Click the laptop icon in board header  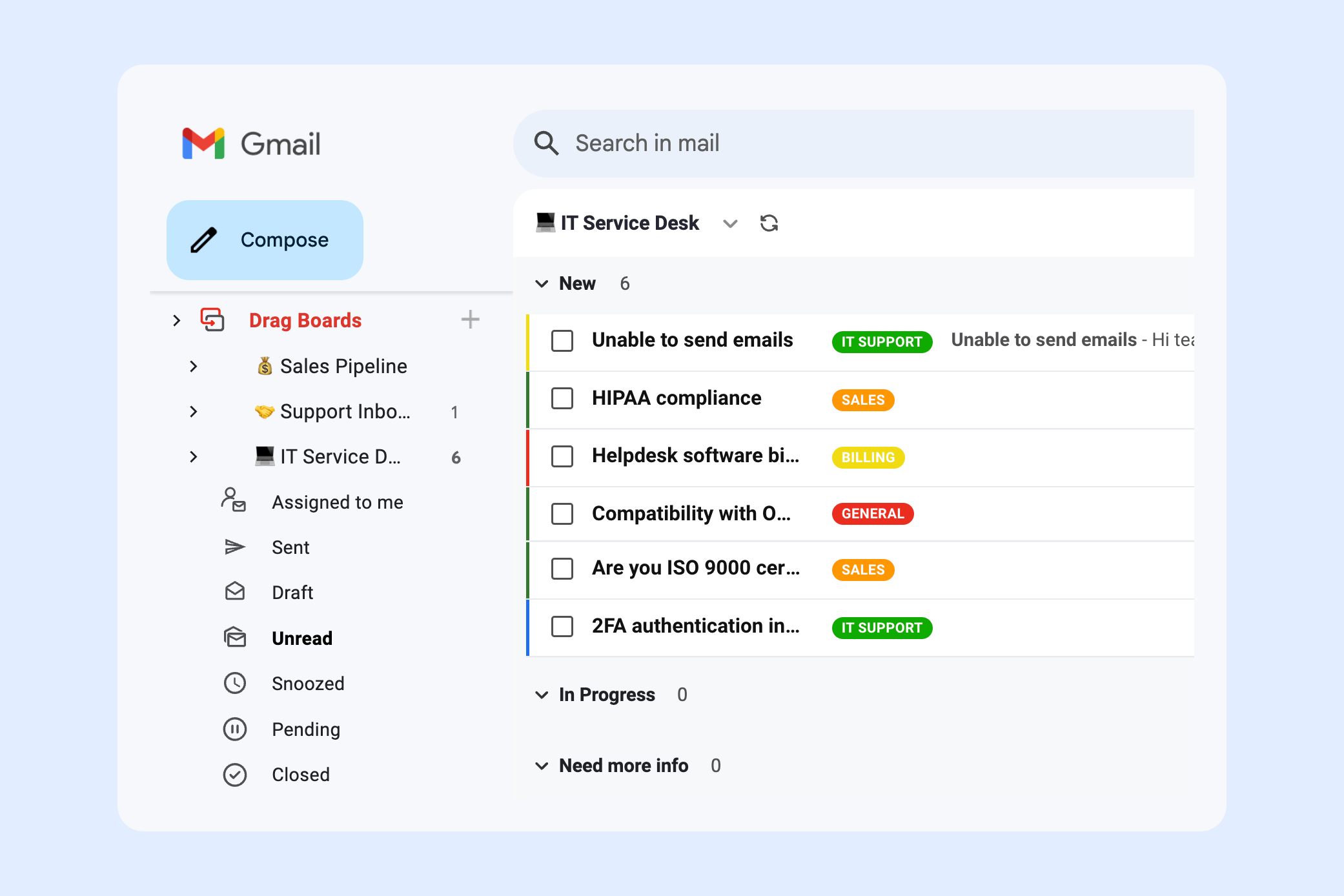[x=545, y=222]
